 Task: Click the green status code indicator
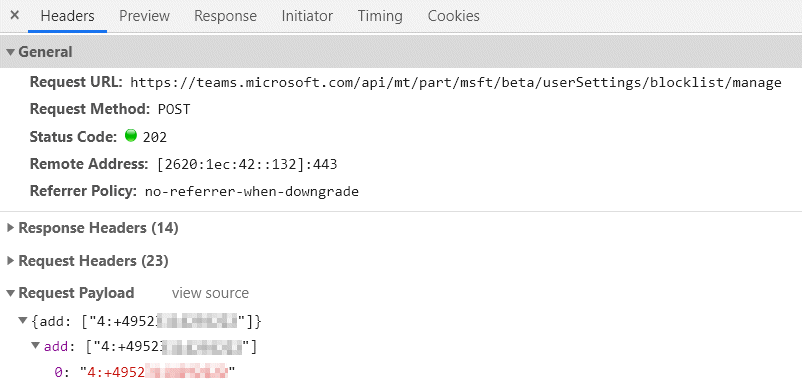(131, 135)
